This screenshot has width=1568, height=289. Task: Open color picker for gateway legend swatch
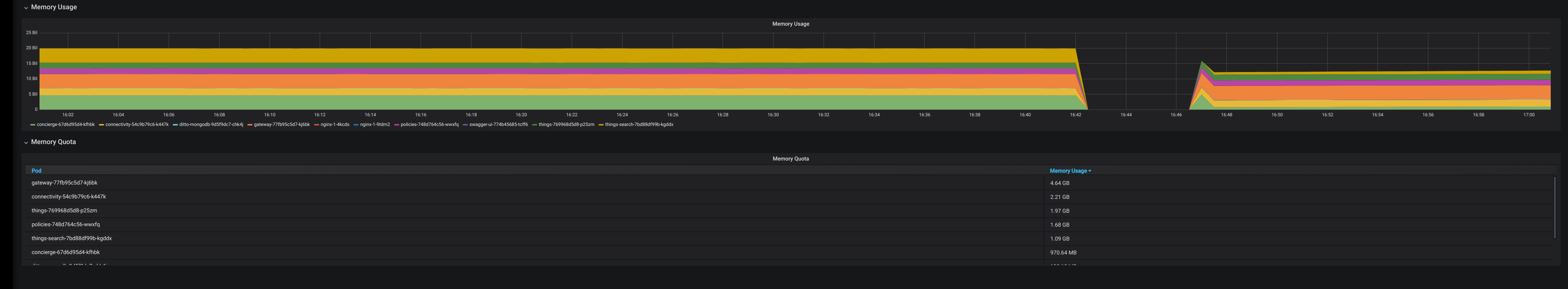(x=250, y=125)
